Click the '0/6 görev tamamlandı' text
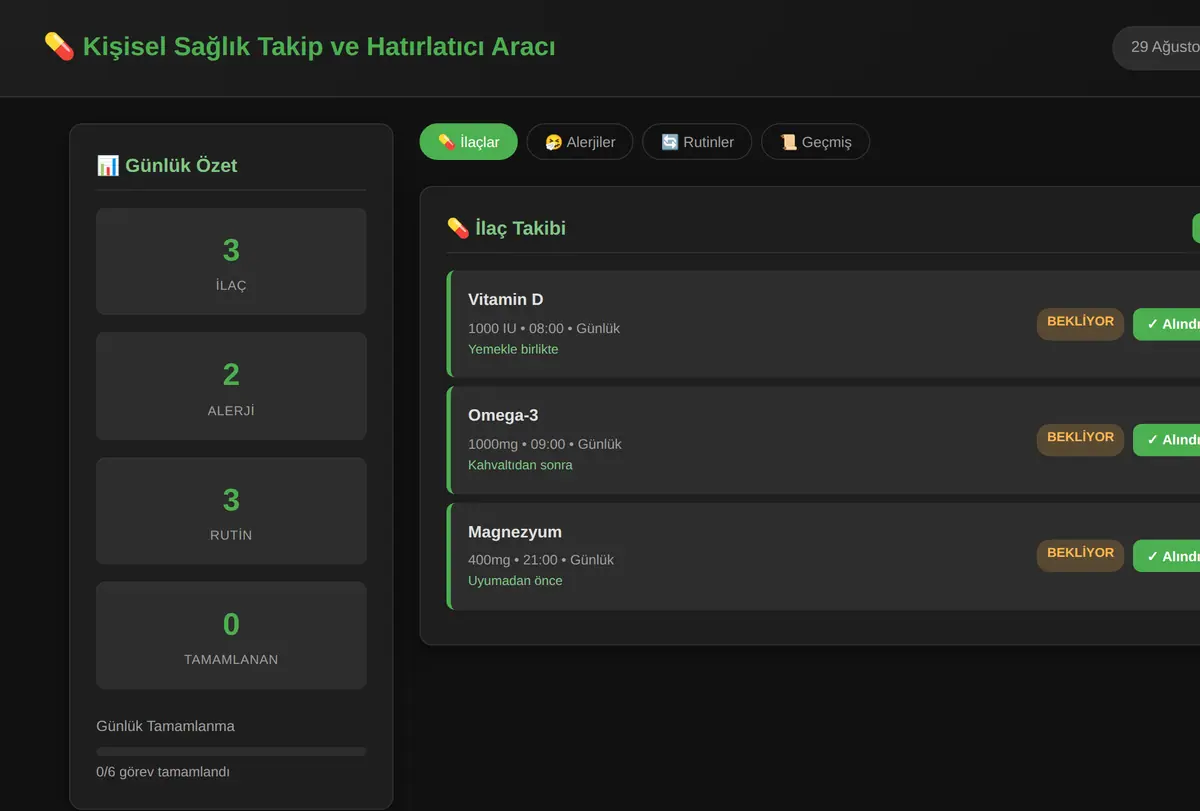 tap(163, 772)
